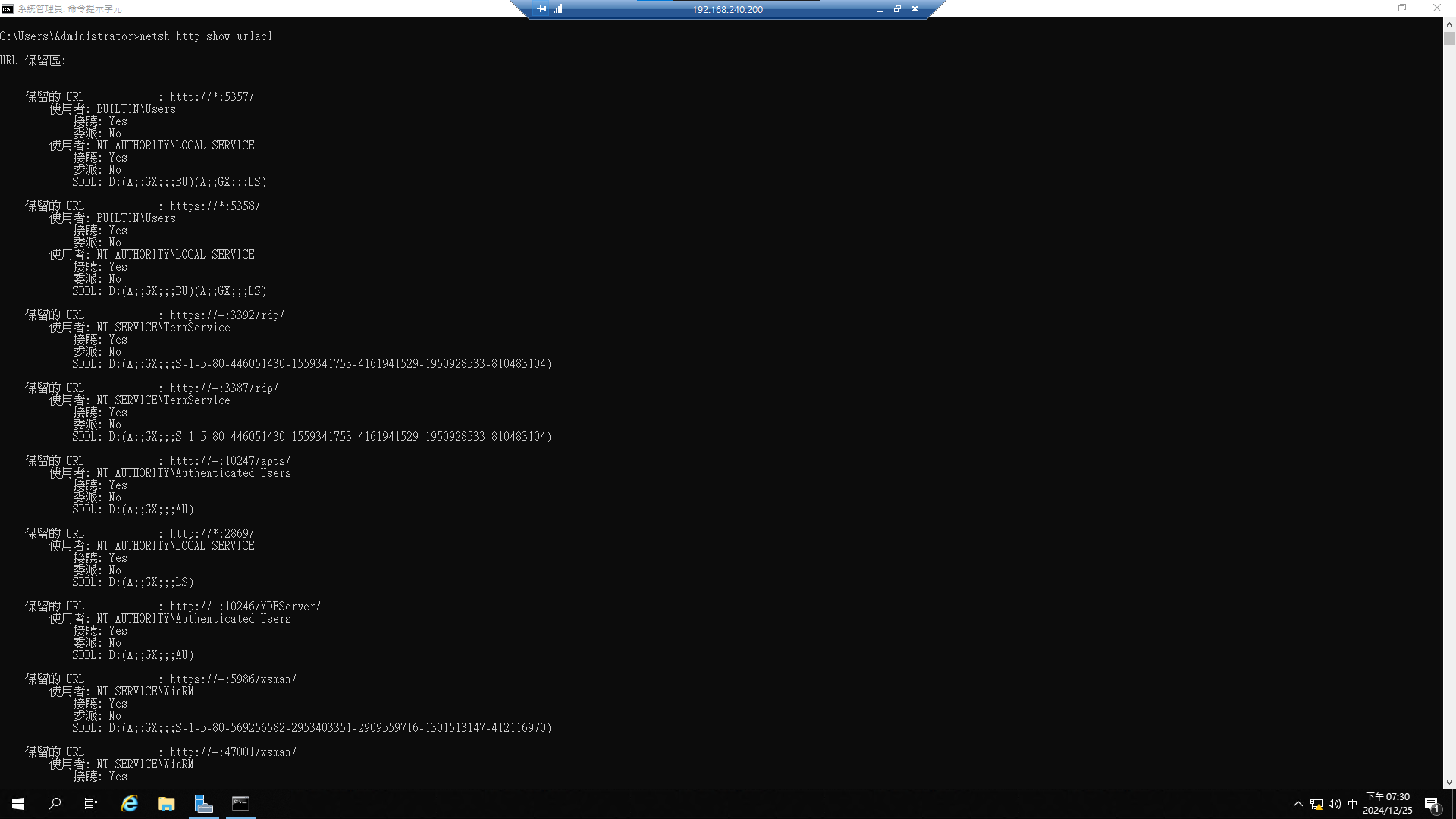Switch input method 中 indicator

[x=1352, y=804]
